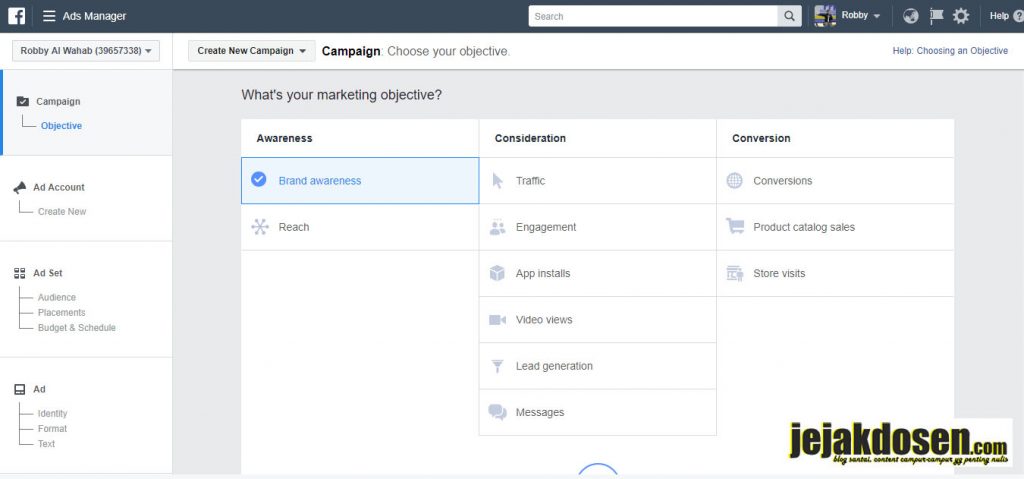Click the Ads Manager title

click(x=94, y=16)
